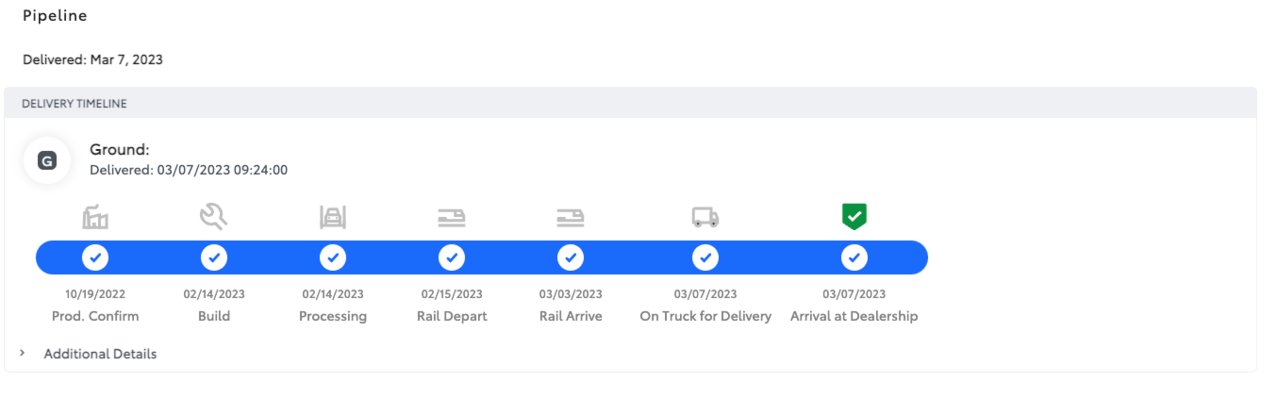The height and width of the screenshot is (415, 1277).
Task: Select the Pipeline heading
Action: (55, 17)
